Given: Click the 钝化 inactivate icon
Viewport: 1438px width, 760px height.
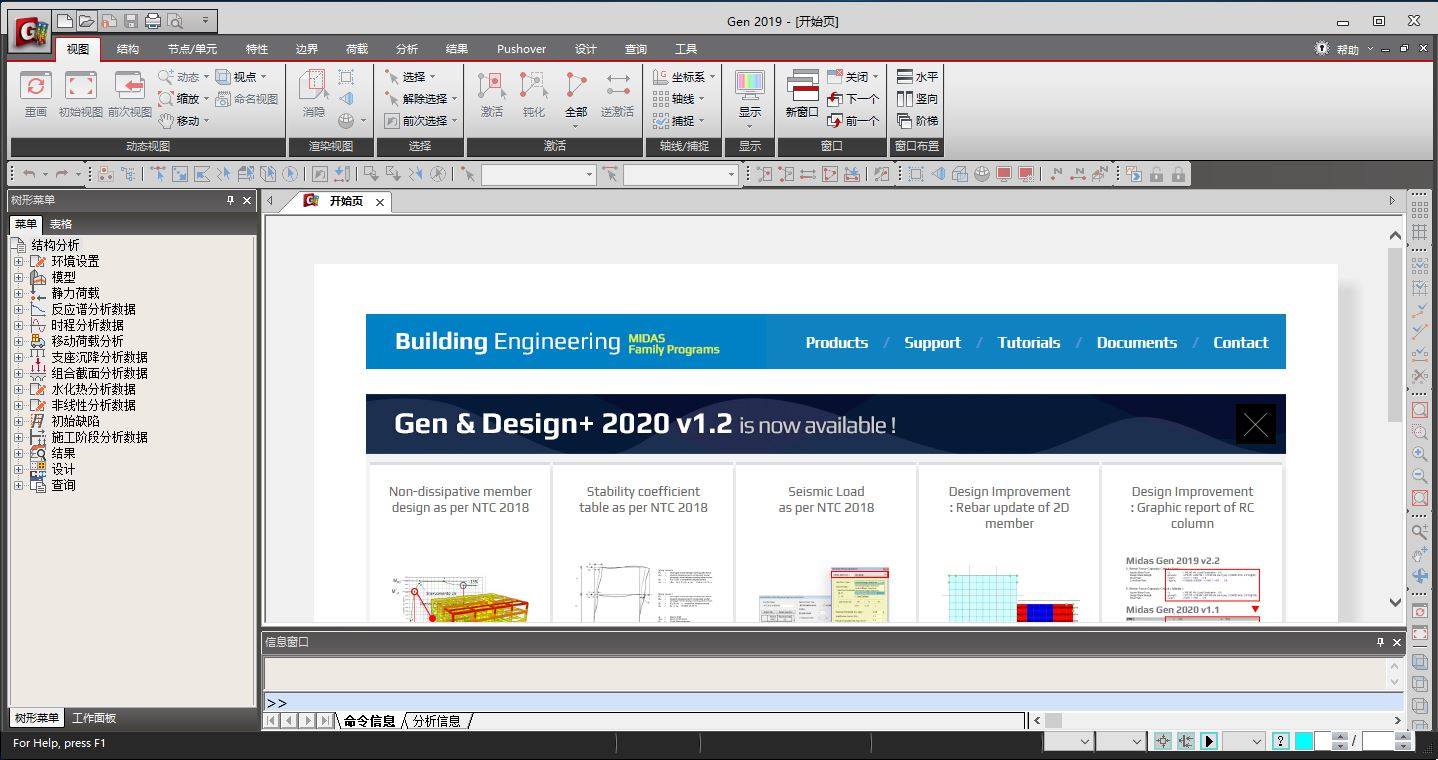Looking at the screenshot, I should click(x=534, y=86).
